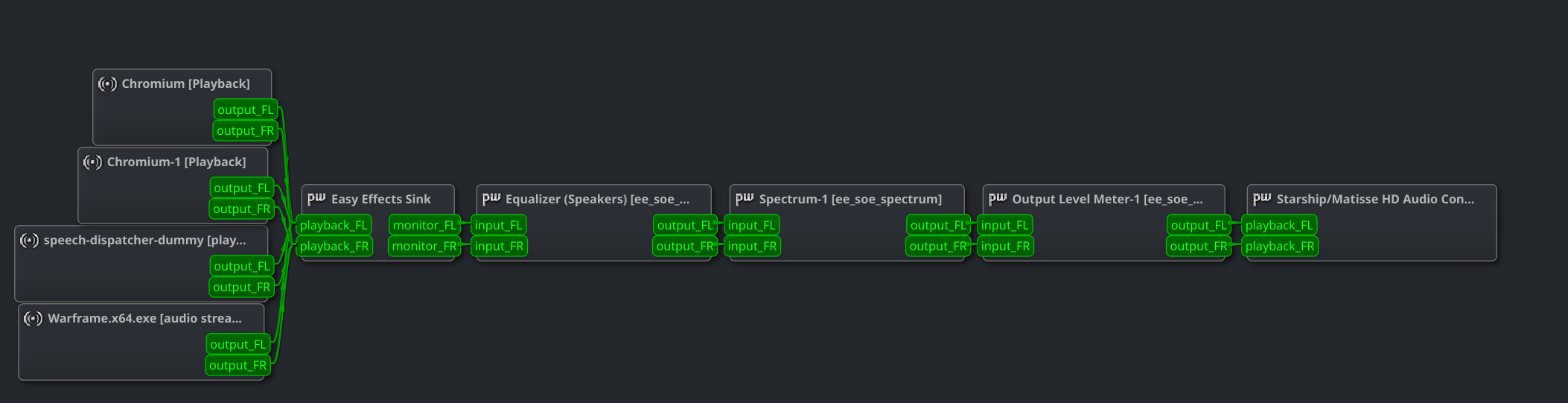This screenshot has height=403, width=1568.
Task: Click the Equalizer (Speakers) node title
Action: tap(597, 200)
